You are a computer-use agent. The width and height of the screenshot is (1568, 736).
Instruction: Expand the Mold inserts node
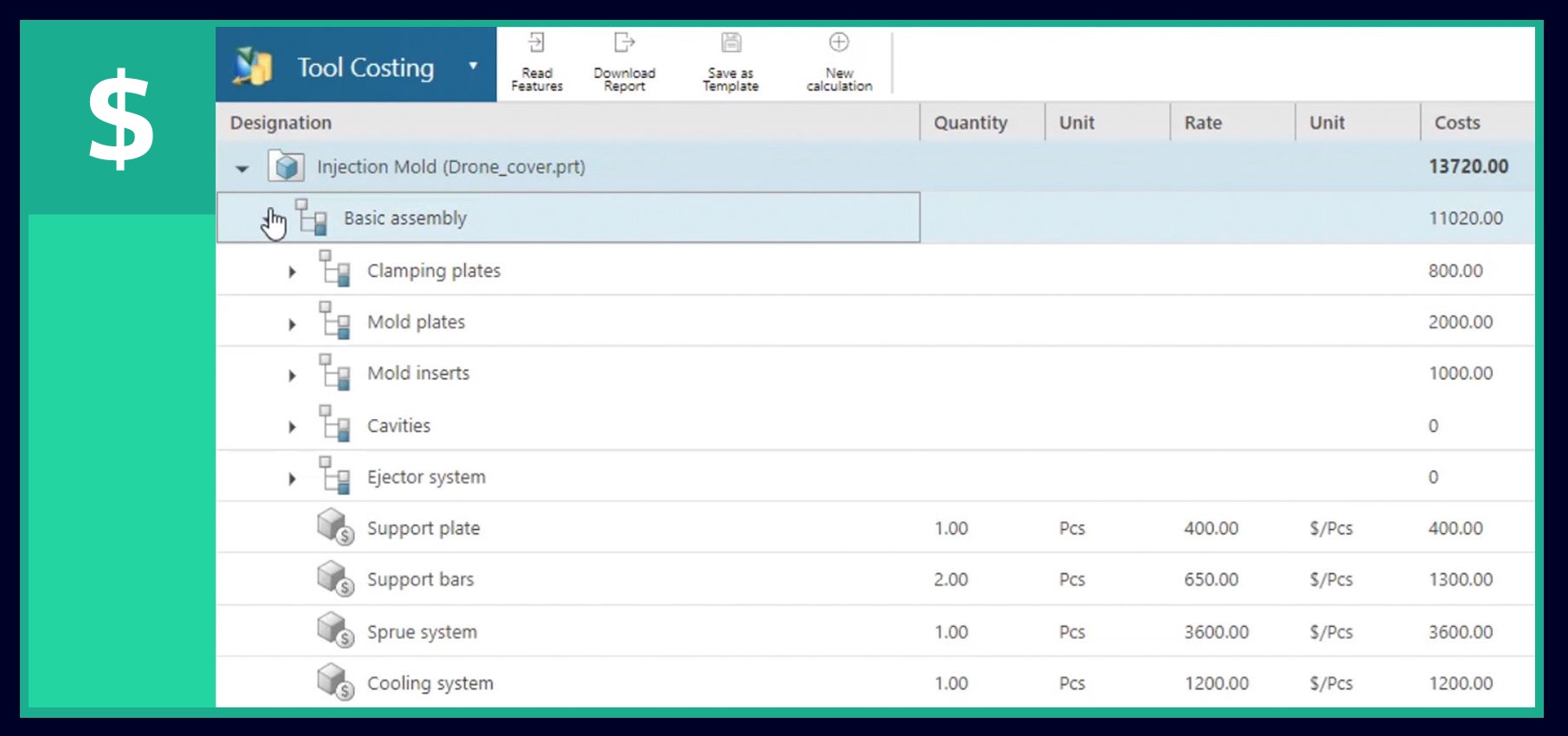(x=292, y=375)
